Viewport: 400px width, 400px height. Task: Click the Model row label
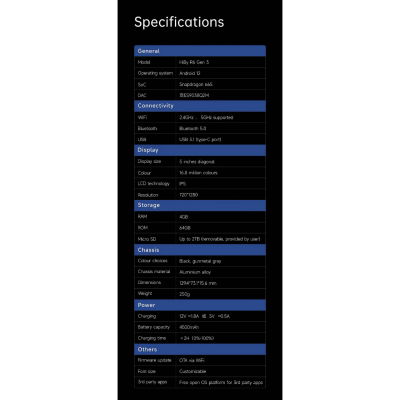tap(144, 62)
